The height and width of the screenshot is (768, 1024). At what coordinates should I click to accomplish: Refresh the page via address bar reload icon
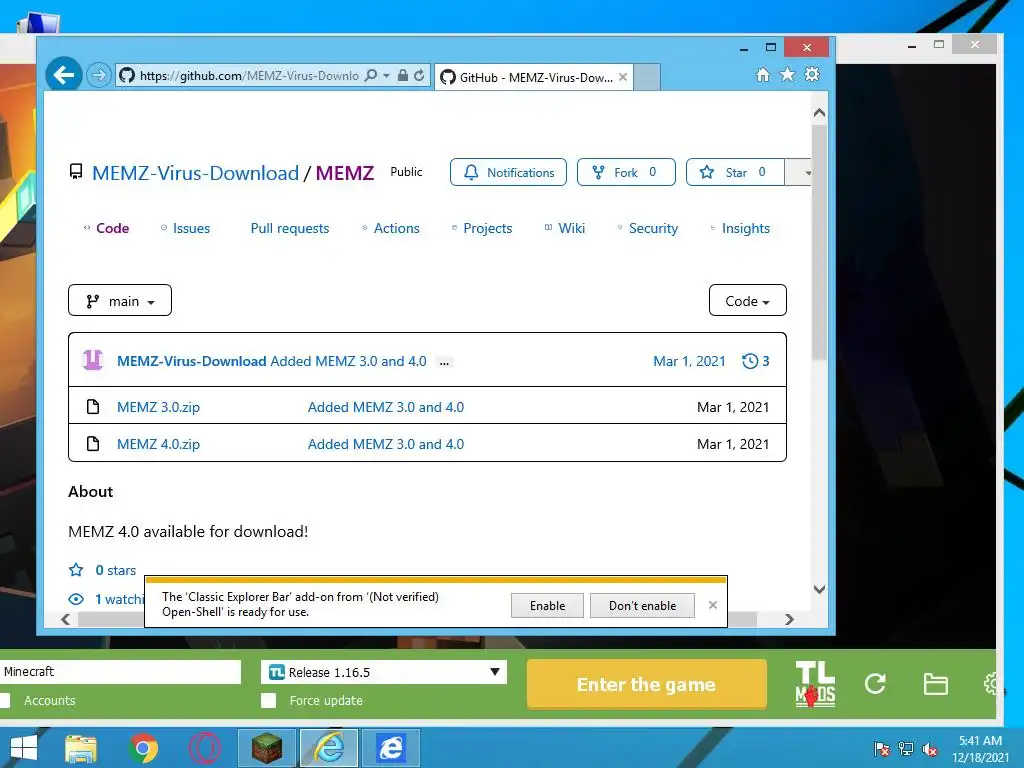pos(419,76)
